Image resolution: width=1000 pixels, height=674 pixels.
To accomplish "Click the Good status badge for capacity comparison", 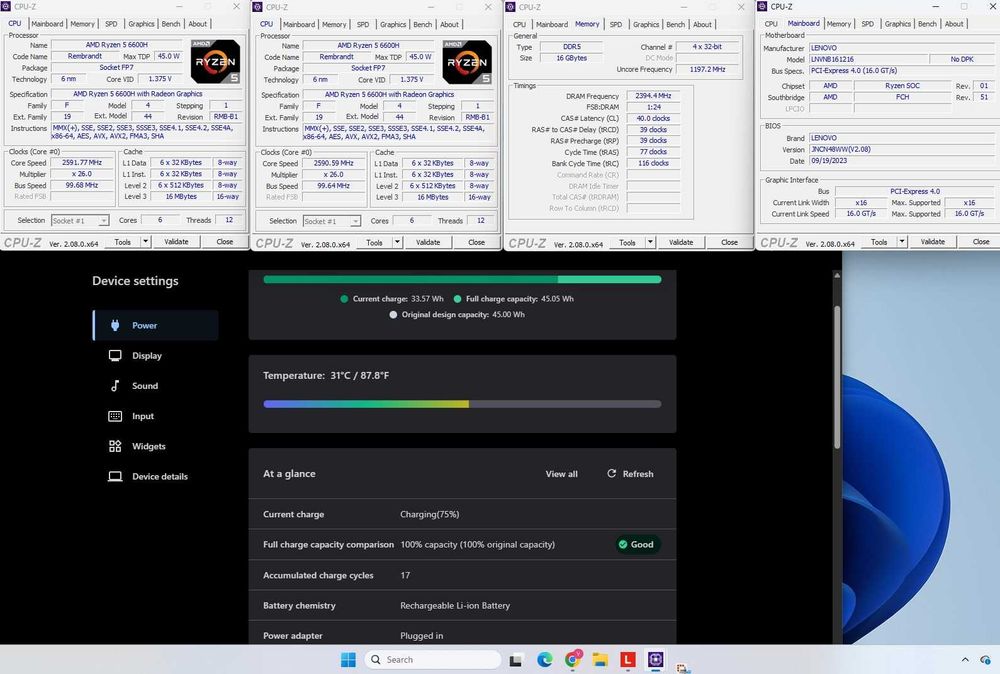I will pyautogui.click(x=637, y=545).
